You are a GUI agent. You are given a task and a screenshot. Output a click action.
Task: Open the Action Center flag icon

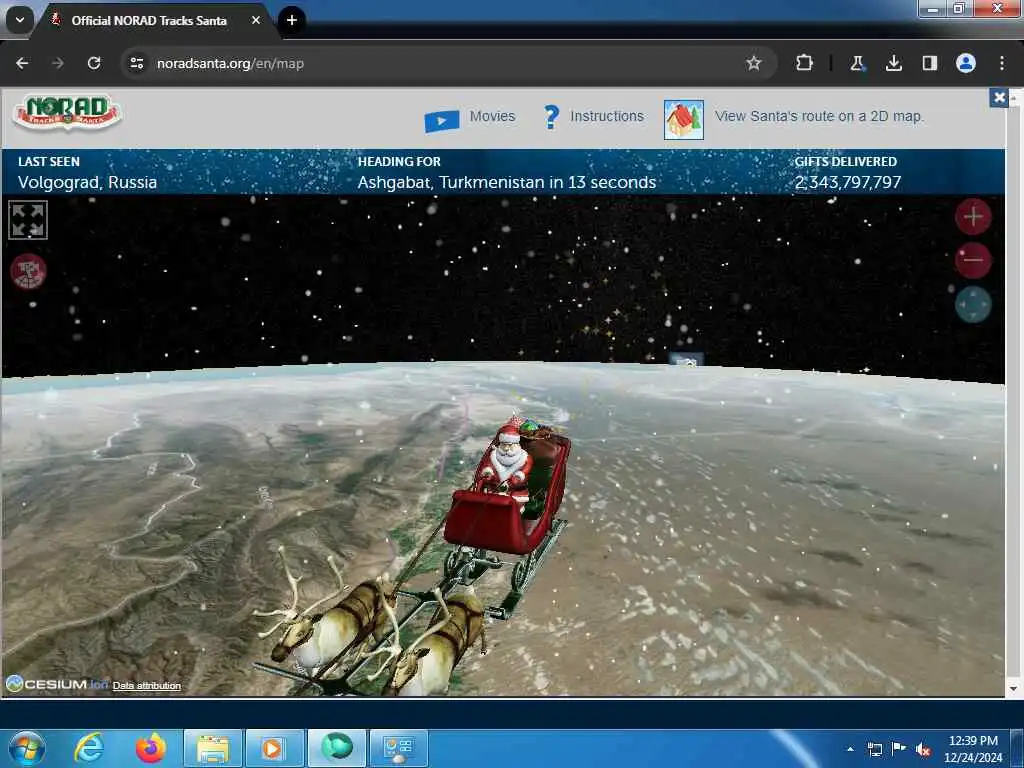tap(899, 749)
